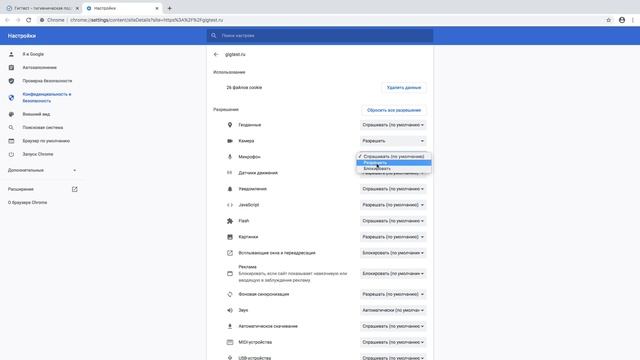This screenshot has width=640, height=360.
Task: Click the browser back arrow
Action: click(7, 20)
